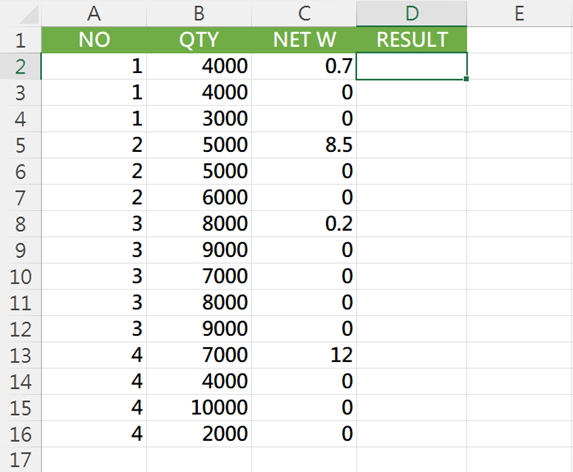Select cell B10 with value 7000

199,277
